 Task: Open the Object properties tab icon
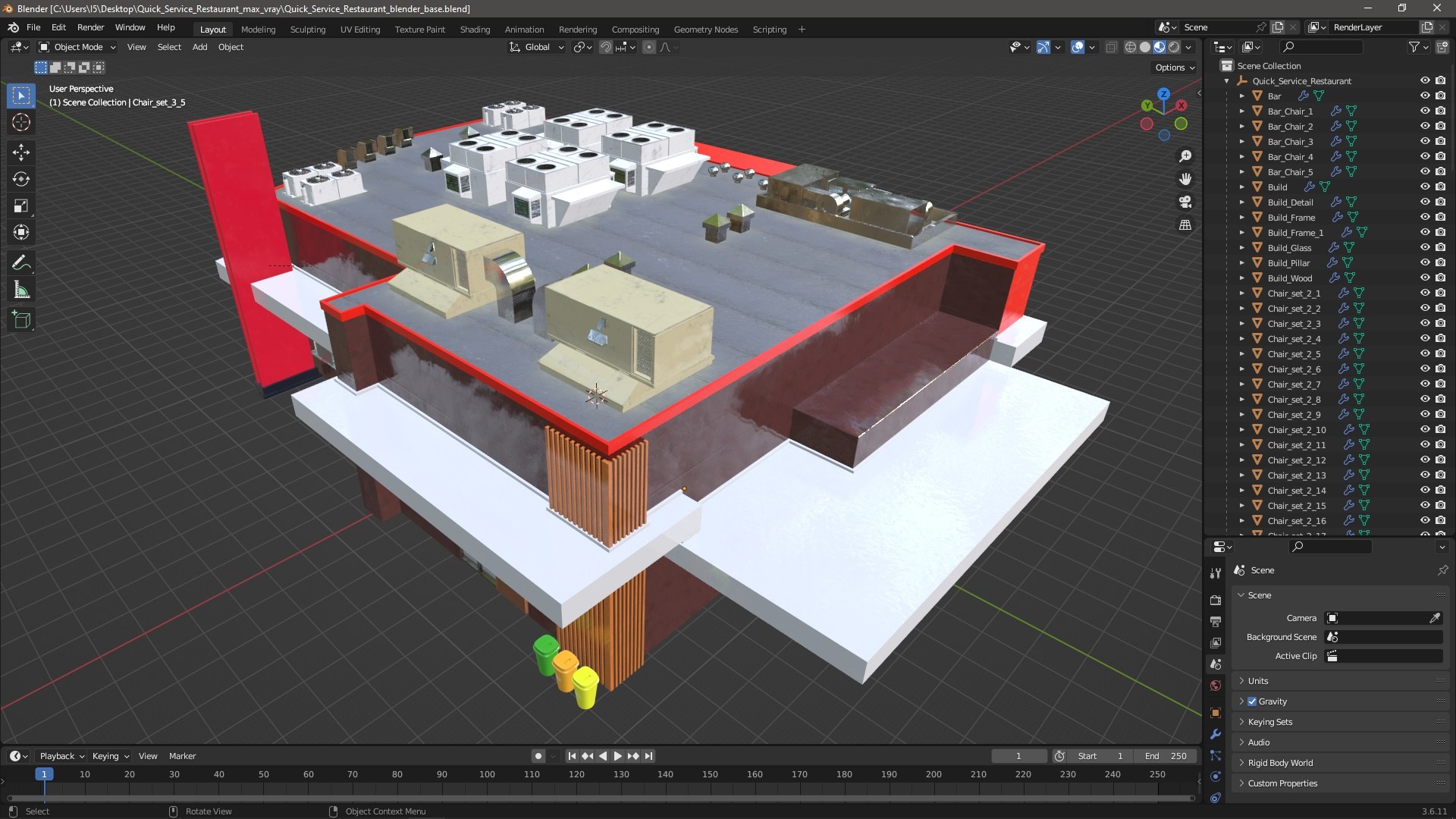pos(1216,713)
